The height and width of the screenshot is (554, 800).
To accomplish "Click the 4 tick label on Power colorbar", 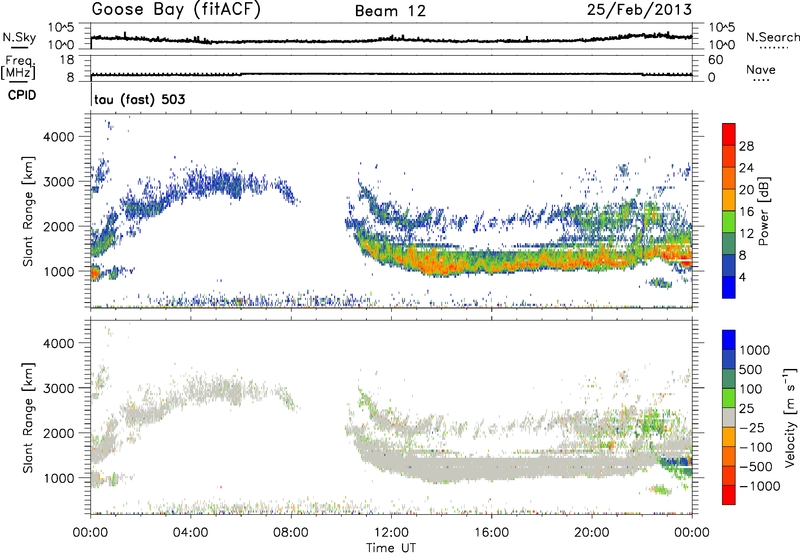I will coord(742,277).
